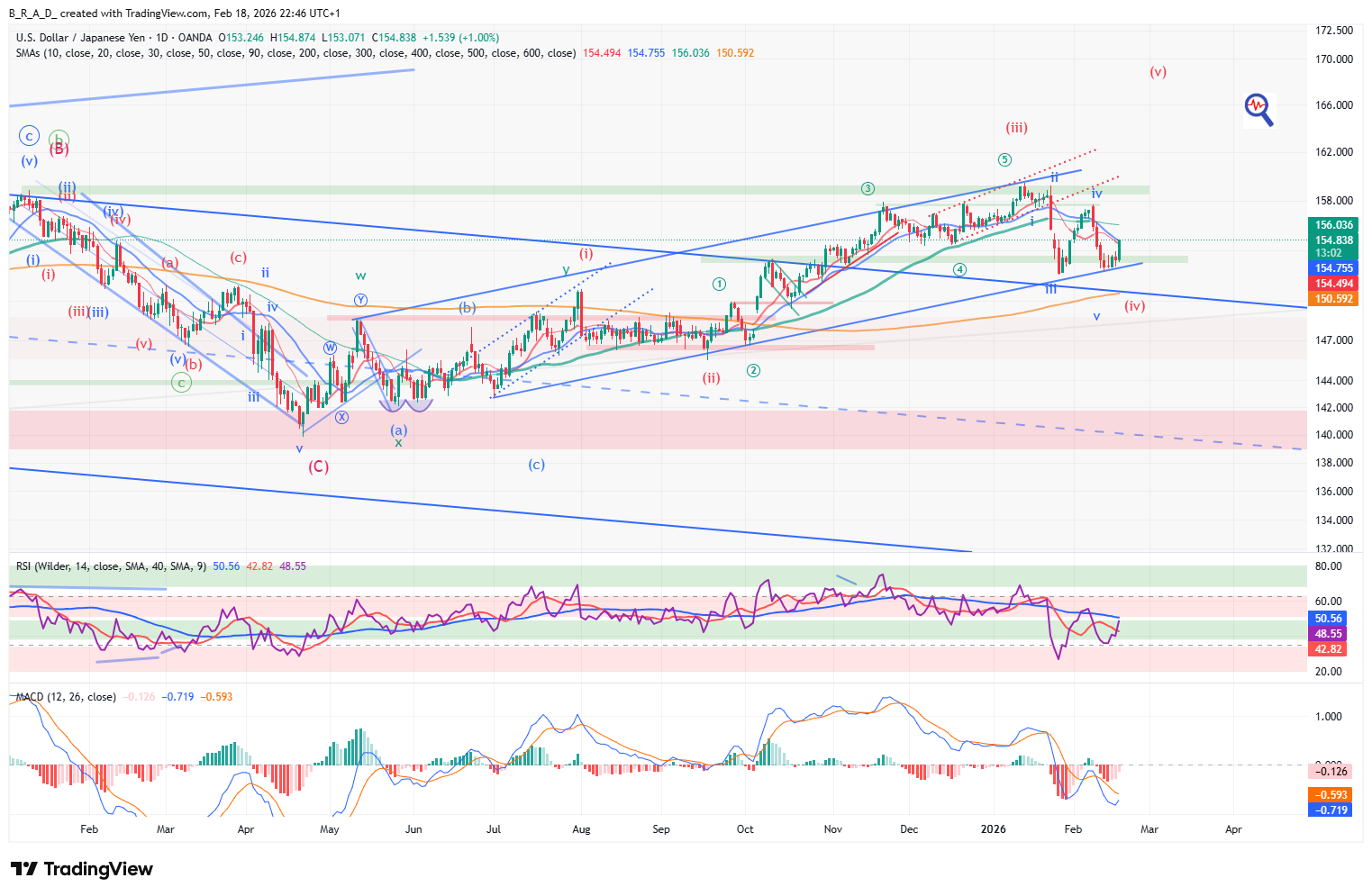
Task: Click the U.S. Dollar / Japanese Yen title
Action: (x=80, y=38)
